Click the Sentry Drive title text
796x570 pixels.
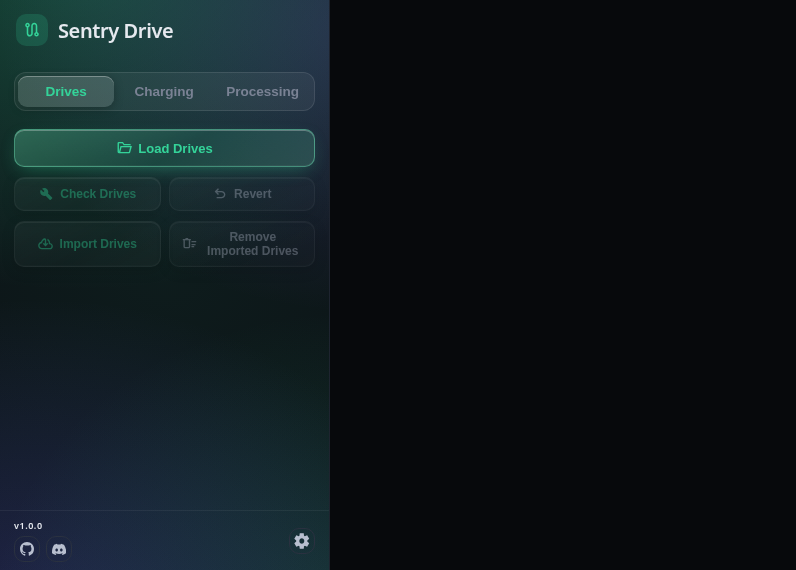tap(116, 31)
